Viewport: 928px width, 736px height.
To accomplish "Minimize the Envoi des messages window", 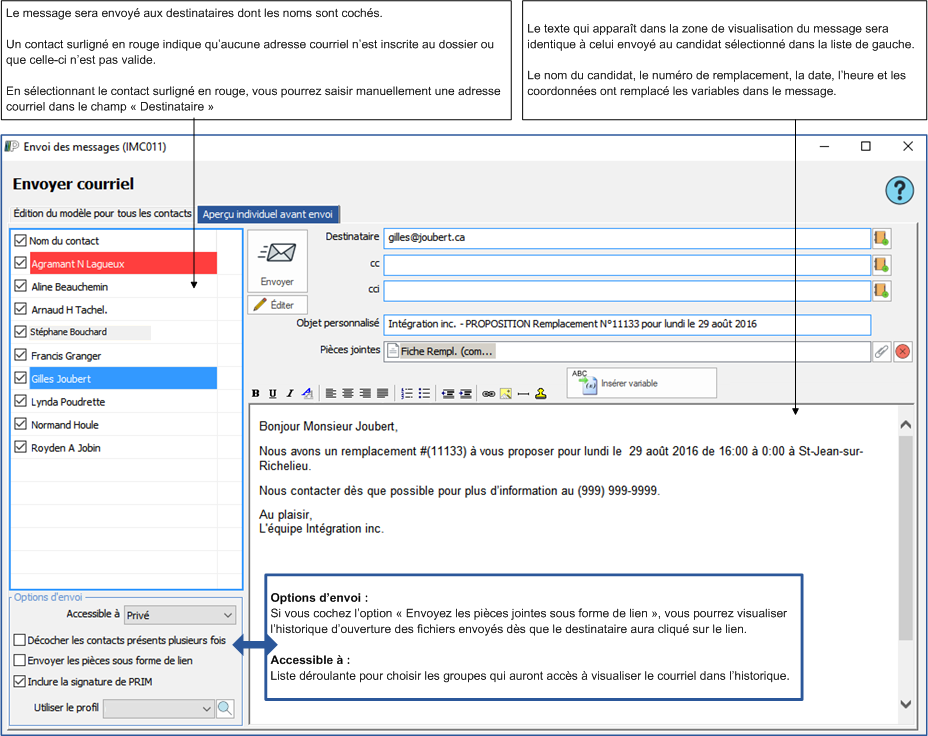I will [x=824, y=146].
